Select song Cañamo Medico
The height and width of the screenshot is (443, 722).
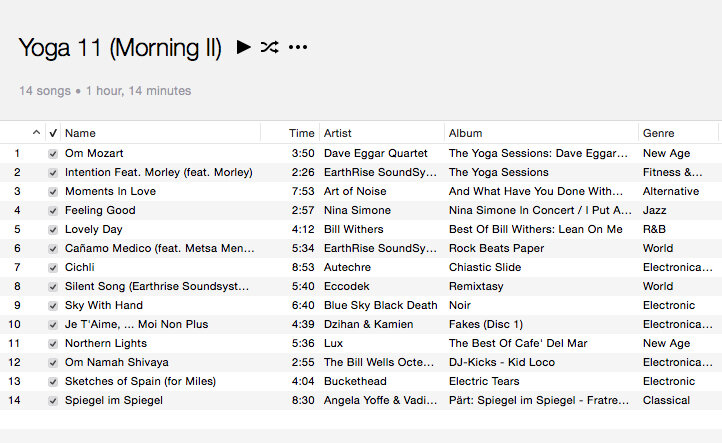coord(159,248)
